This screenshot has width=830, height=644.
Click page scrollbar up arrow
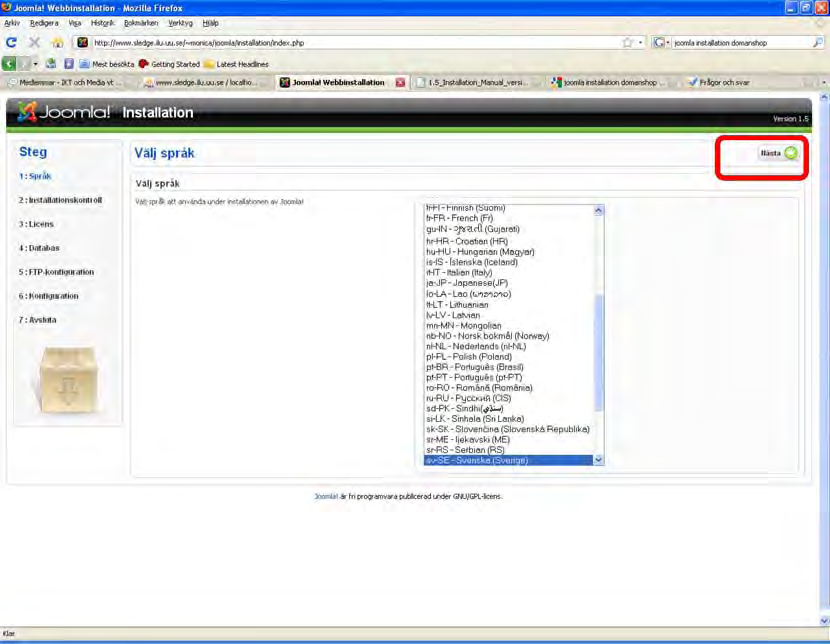pos(824,97)
